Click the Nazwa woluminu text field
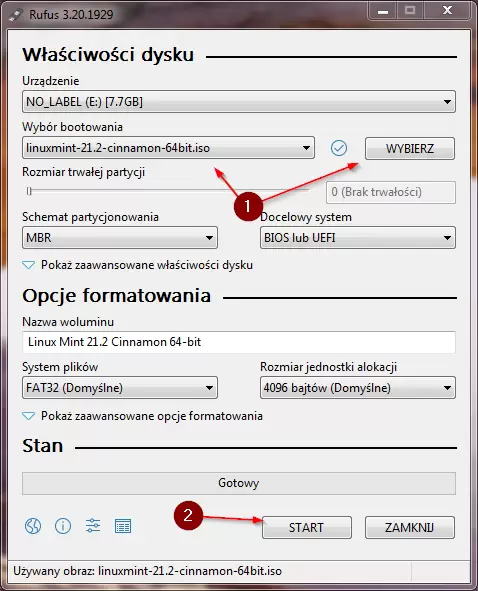Screen dimensions: 478x591 (239, 342)
